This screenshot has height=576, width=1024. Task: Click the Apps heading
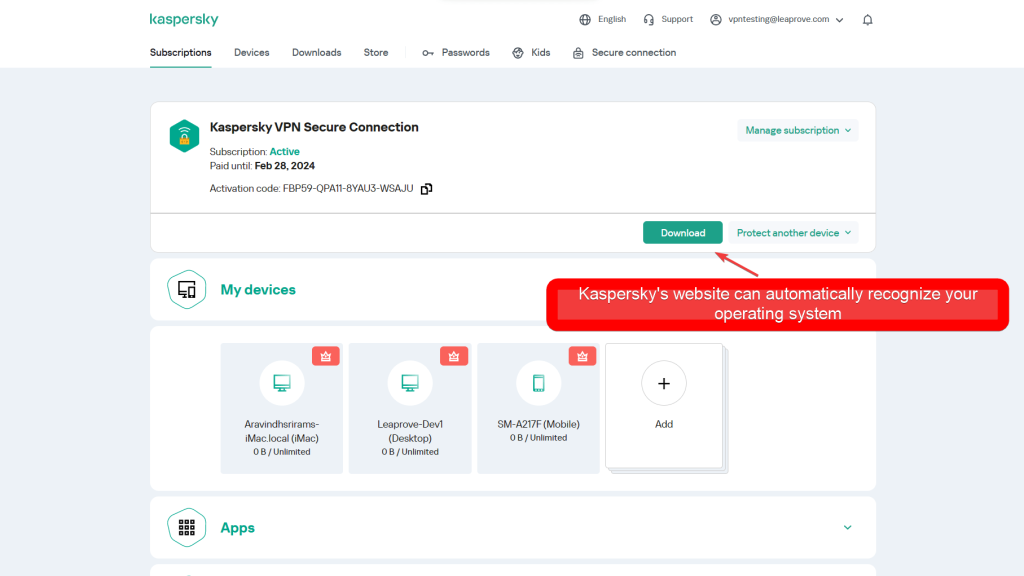pos(238,528)
